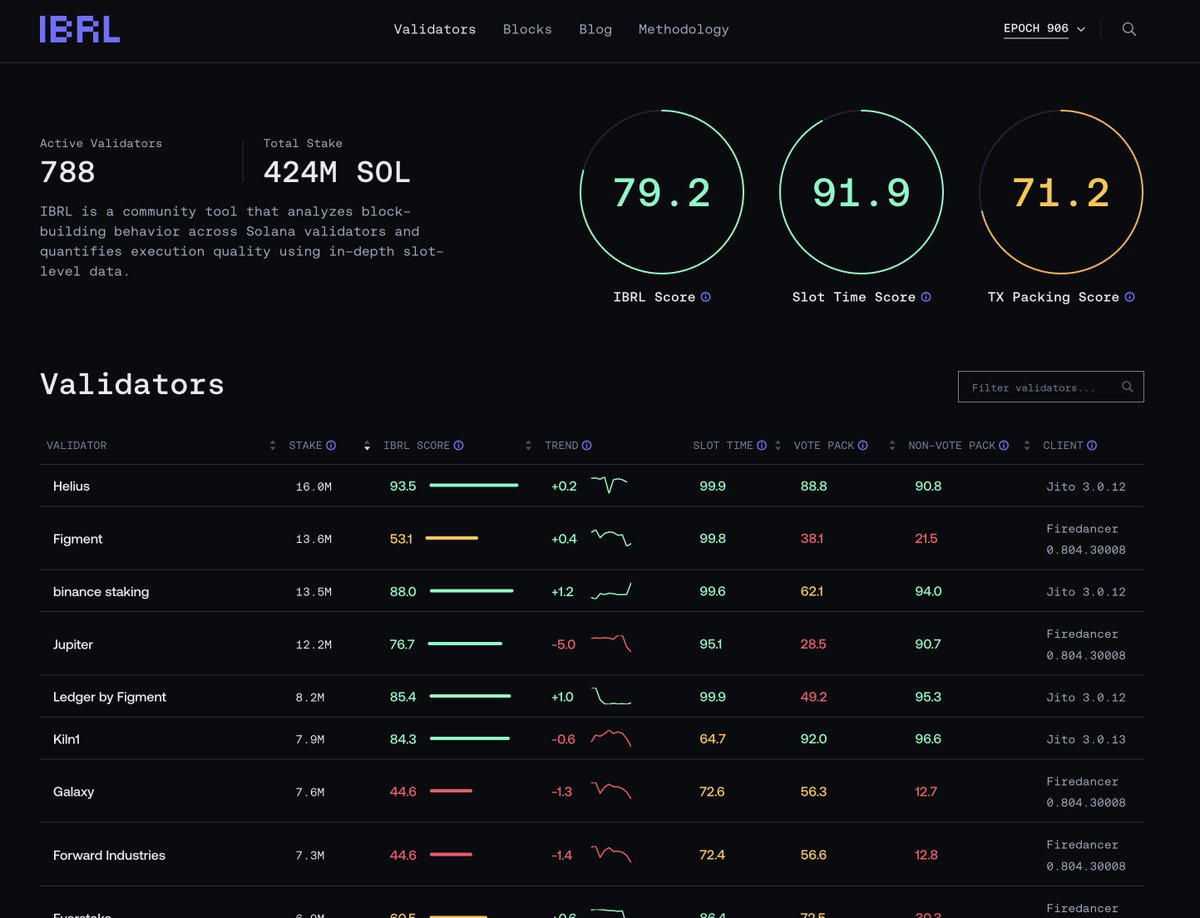Go to the Validators nav tab
1200x918 pixels.
point(435,29)
